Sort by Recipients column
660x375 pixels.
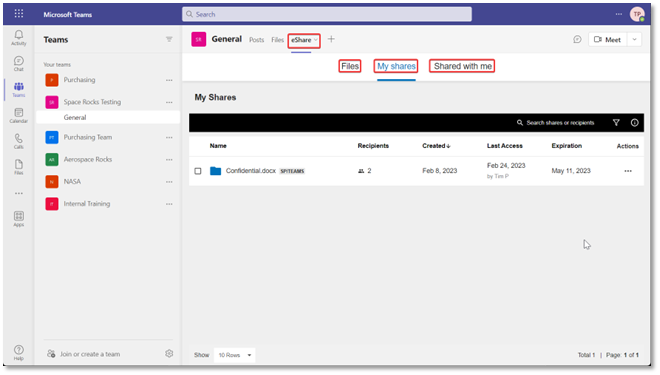tap(373, 146)
